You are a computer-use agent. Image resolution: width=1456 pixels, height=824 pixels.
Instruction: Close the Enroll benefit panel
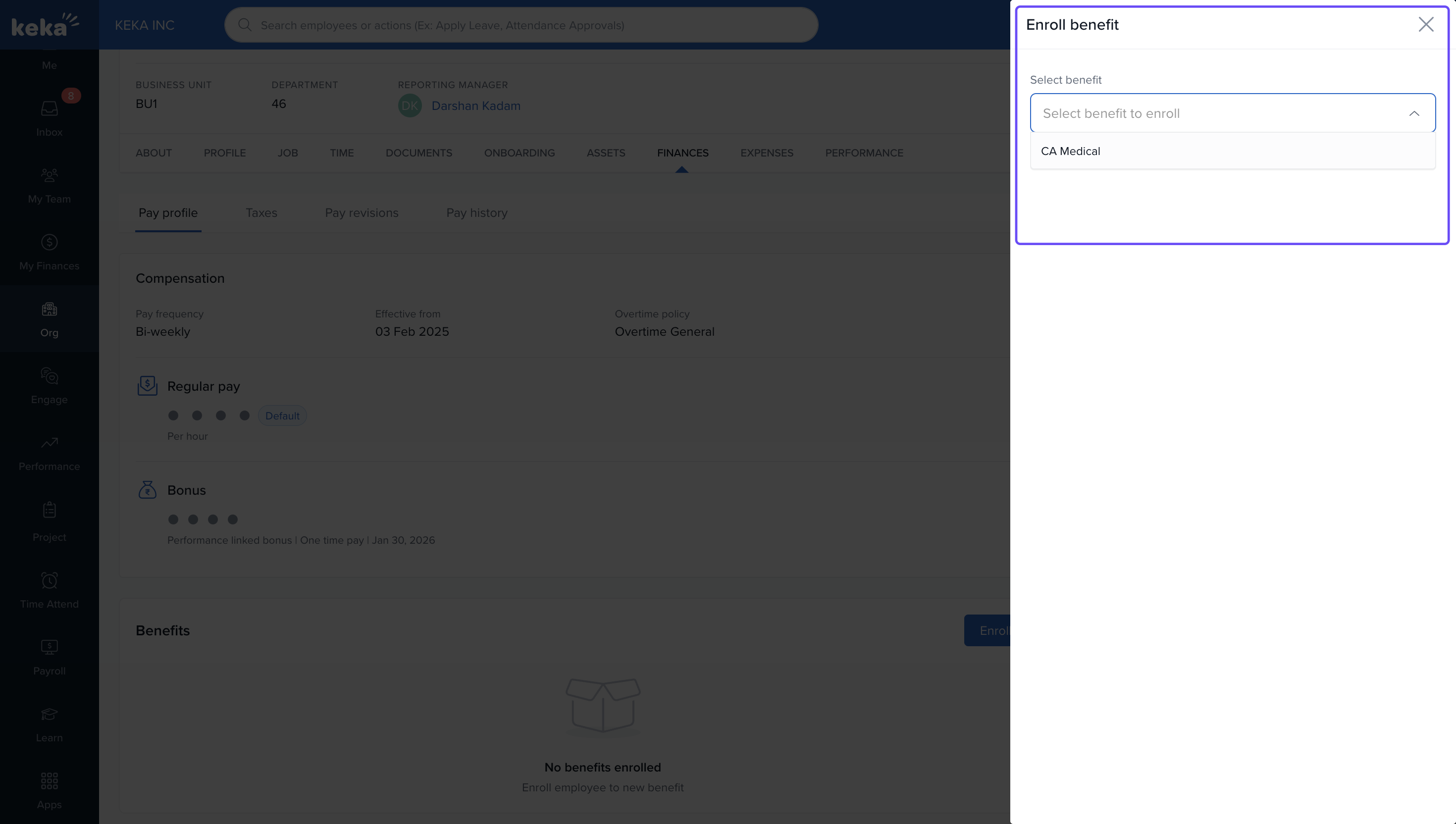(x=1425, y=24)
